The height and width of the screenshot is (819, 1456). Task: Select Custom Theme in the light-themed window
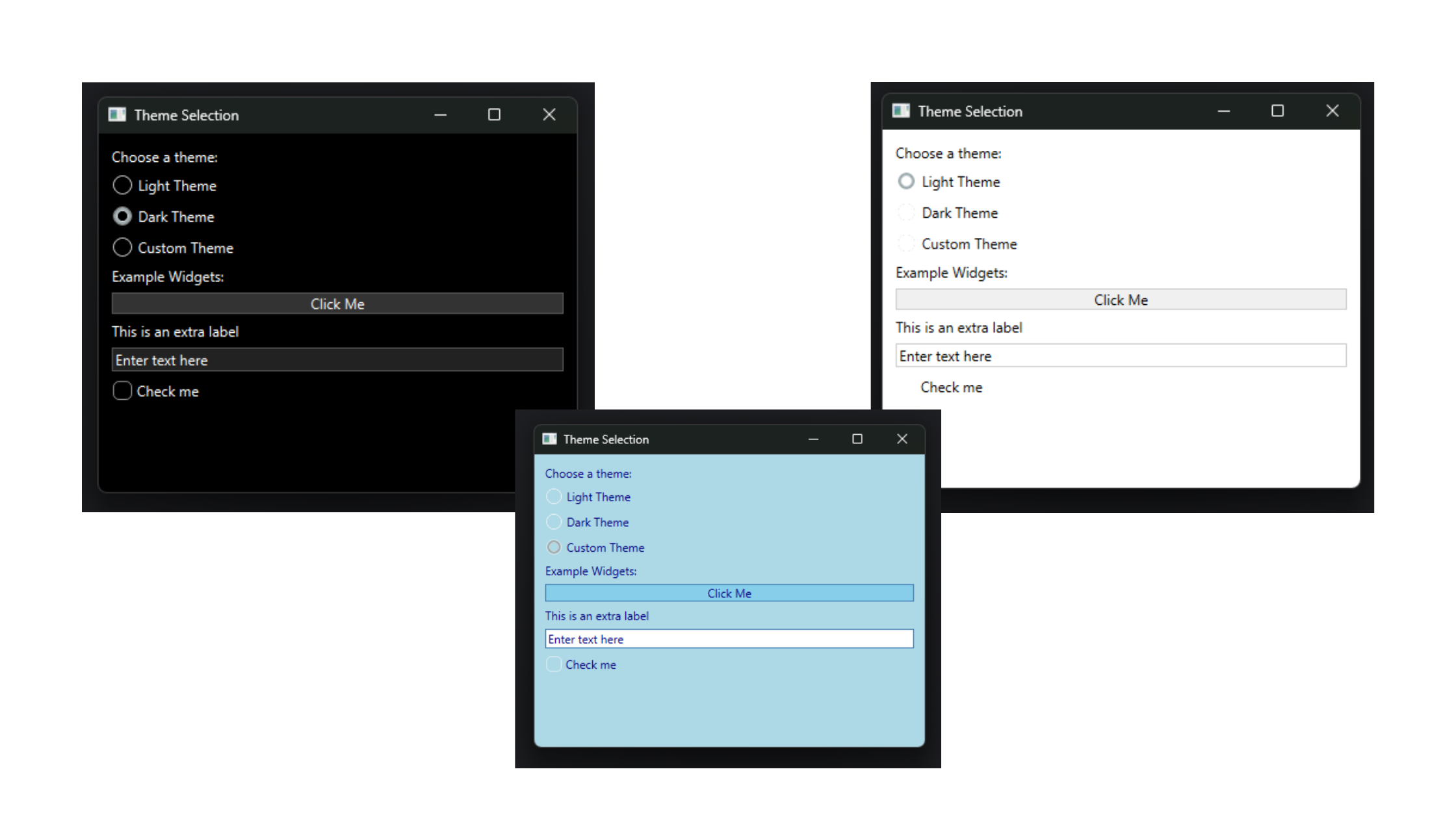coord(906,243)
